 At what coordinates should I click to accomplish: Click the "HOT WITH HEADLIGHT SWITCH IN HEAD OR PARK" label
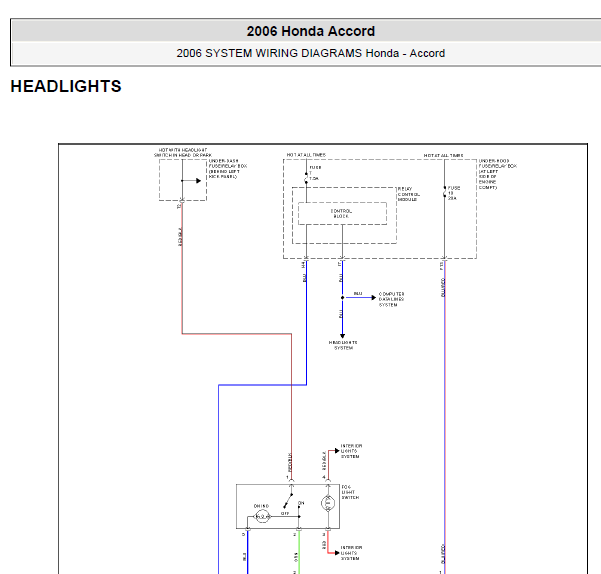click(183, 153)
